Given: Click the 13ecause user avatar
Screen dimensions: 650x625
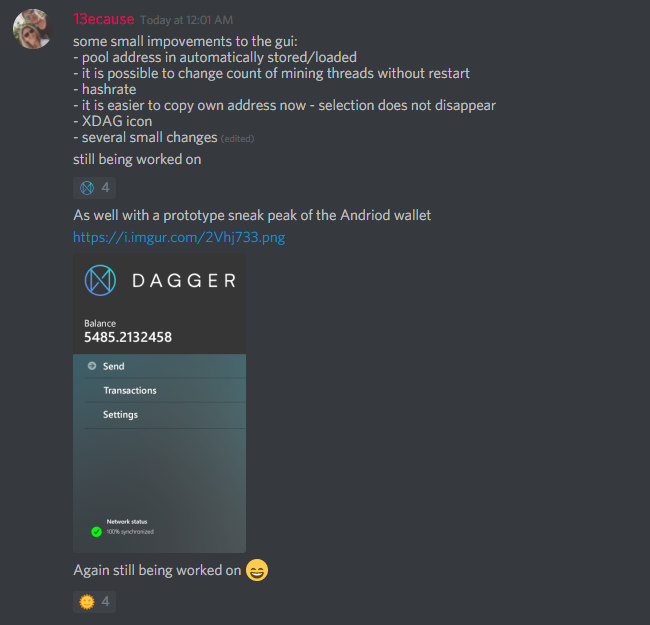Looking at the screenshot, I should (32, 29).
